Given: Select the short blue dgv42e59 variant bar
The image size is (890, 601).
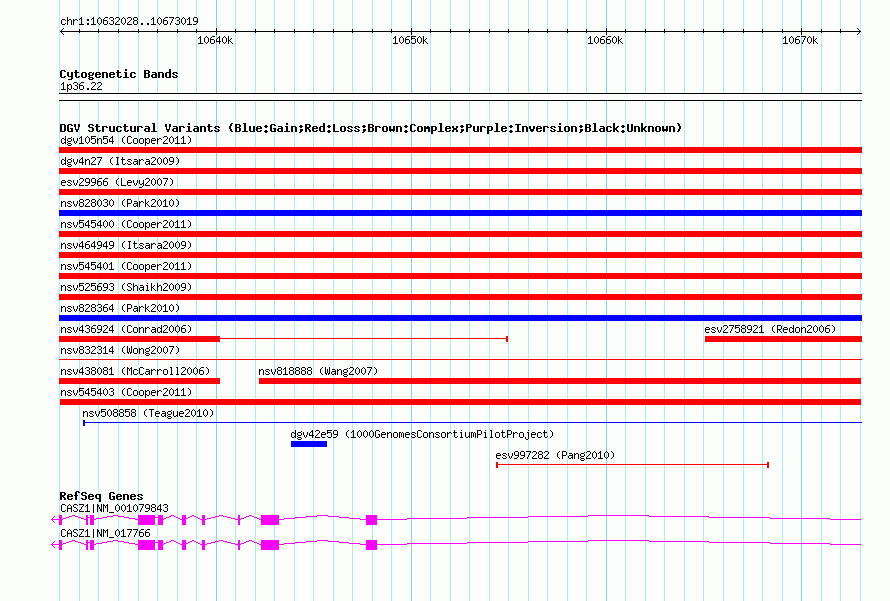Looking at the screenshot, I should tap(308, 444).
